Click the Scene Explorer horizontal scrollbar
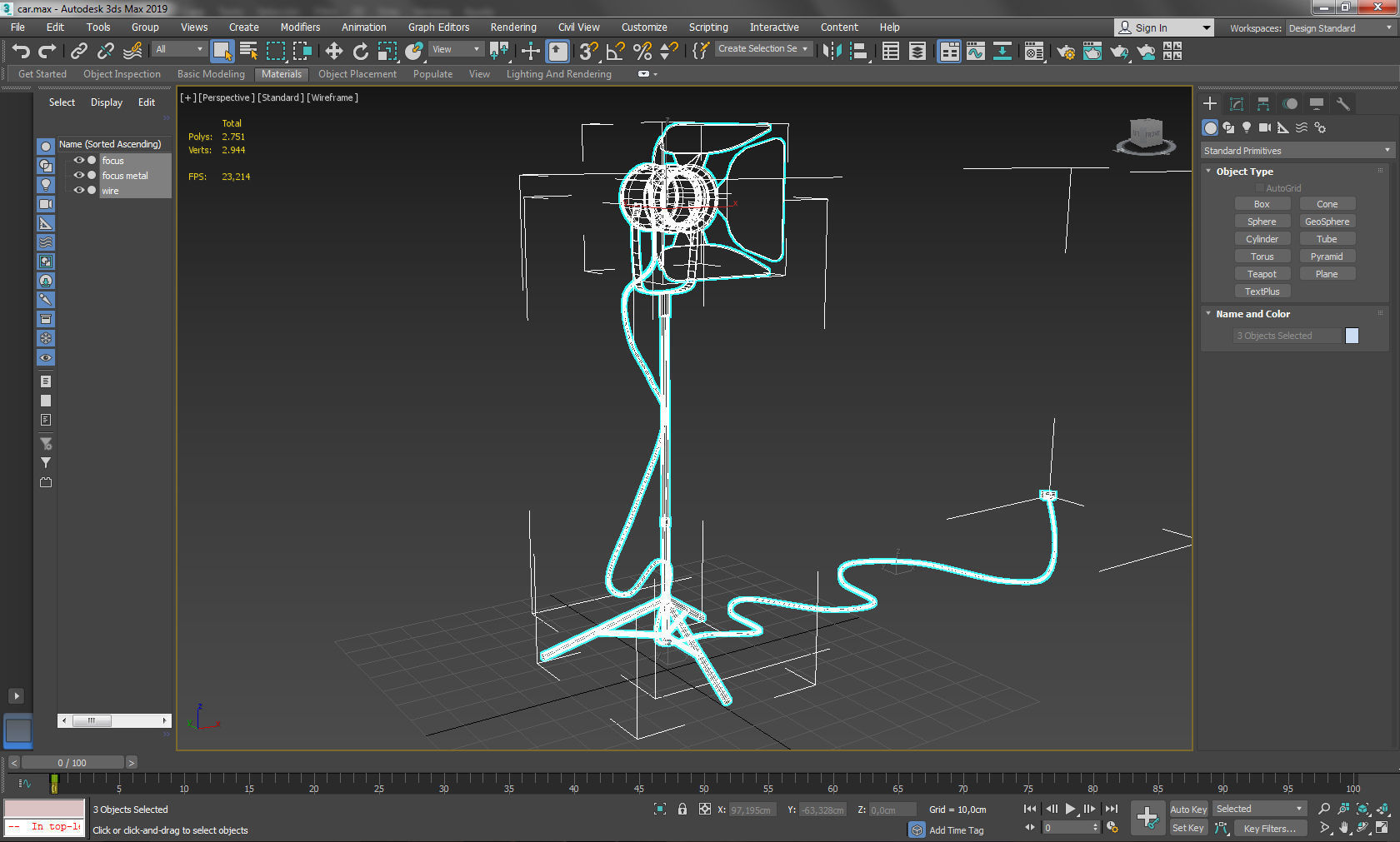The image size is (1400, 842). pos(114,720)
